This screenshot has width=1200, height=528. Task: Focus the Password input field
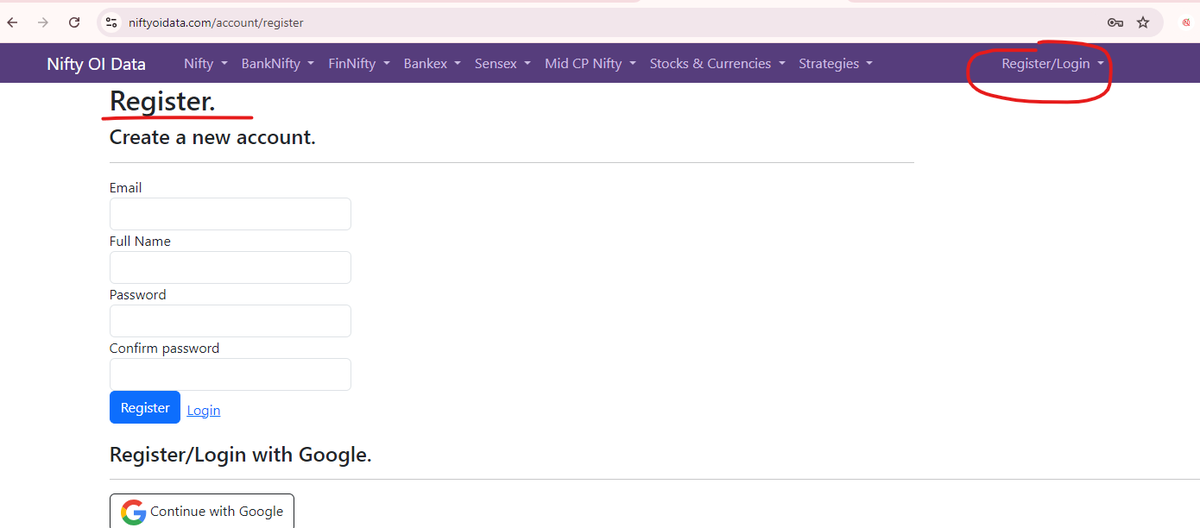click(230, 321)
